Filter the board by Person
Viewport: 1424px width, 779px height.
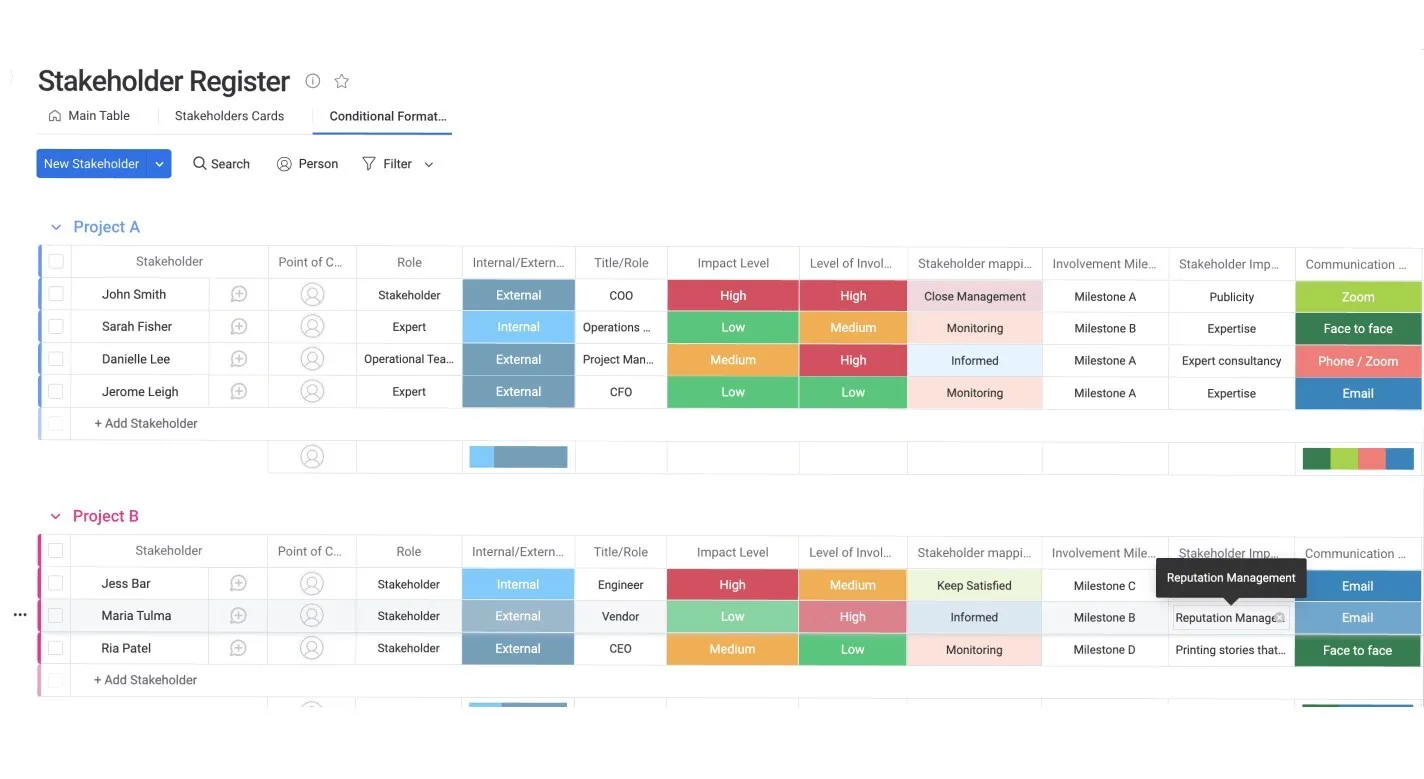307,164
